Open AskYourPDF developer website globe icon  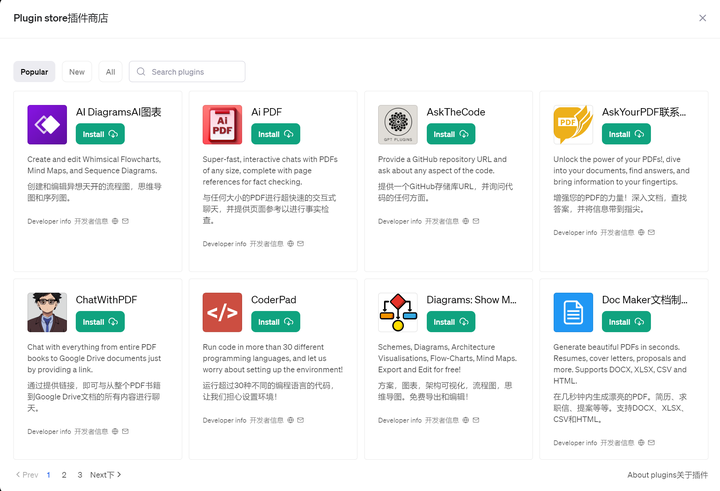(x=641, y=232)
